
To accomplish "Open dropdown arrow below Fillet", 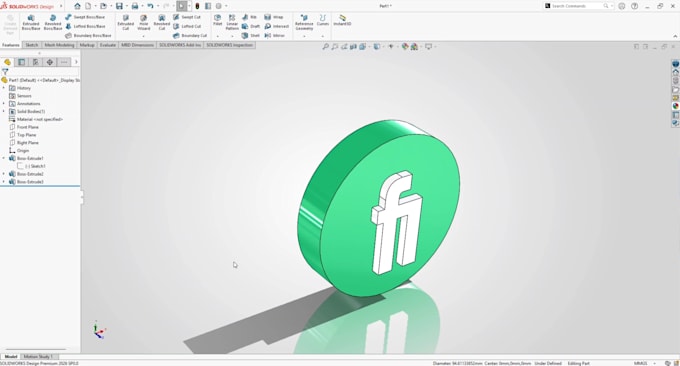I will (218, 36).
